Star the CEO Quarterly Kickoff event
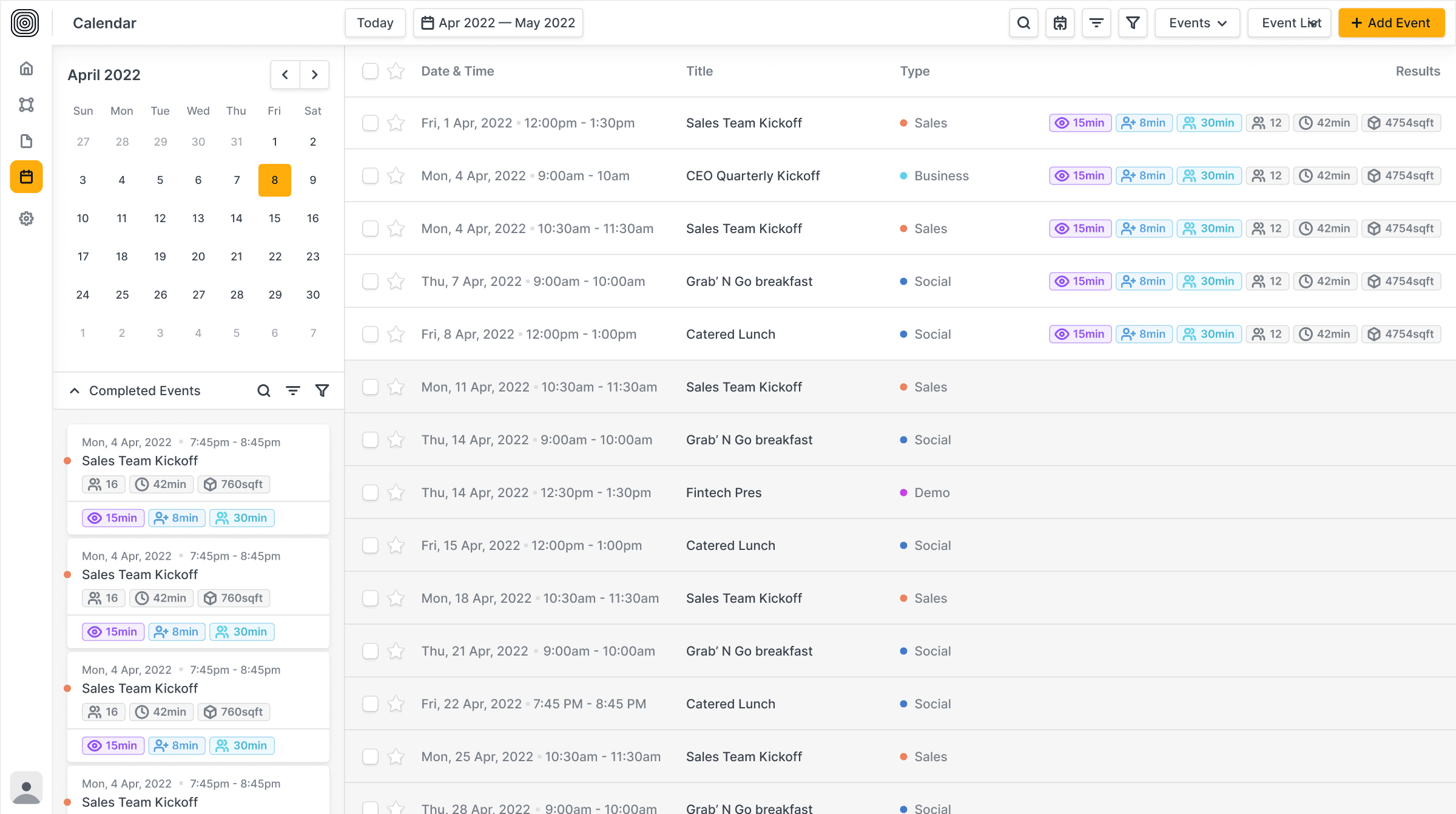 point(396,176)
